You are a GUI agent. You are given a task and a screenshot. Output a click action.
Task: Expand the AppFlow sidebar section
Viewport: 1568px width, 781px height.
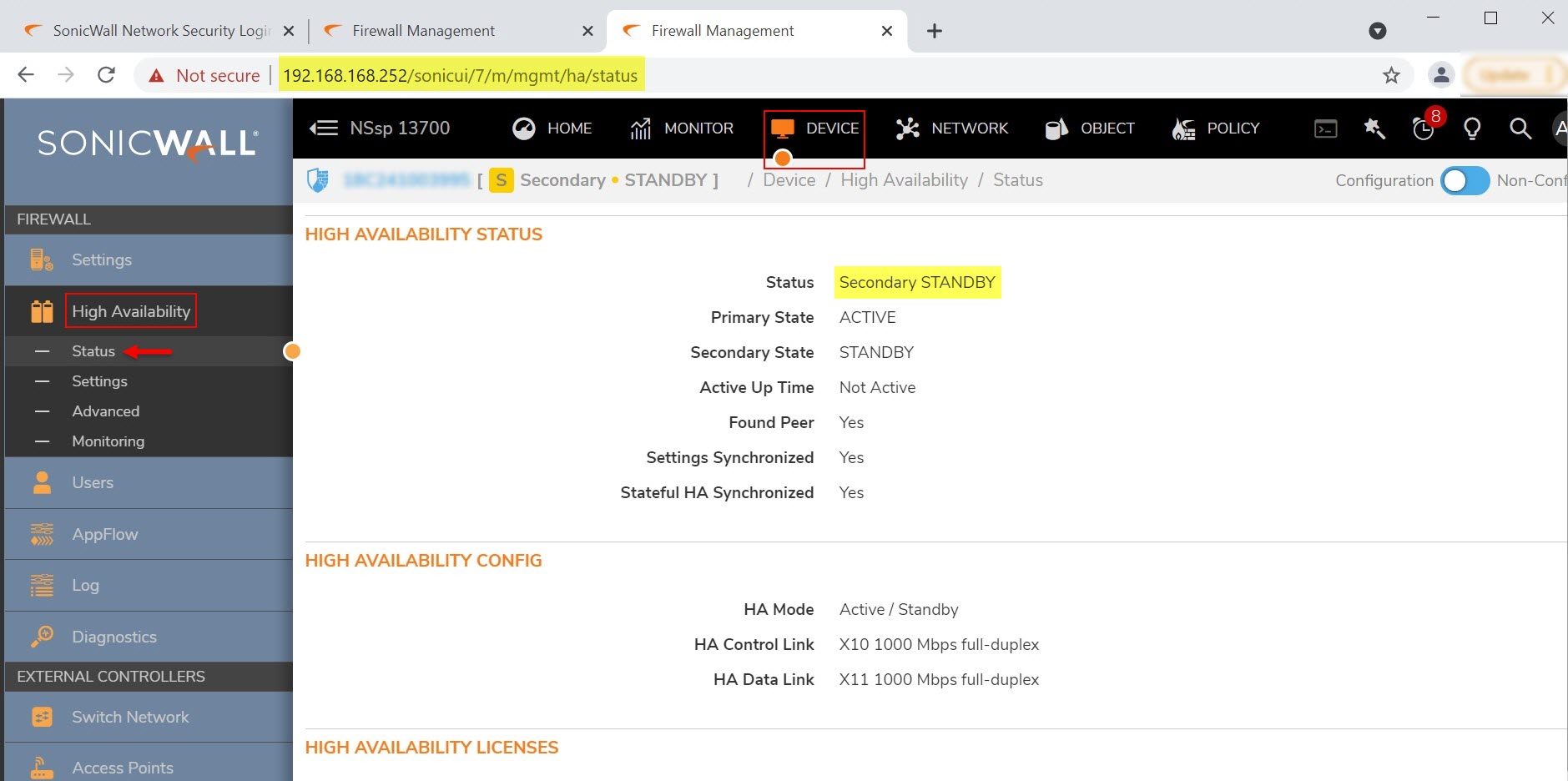[104, 535]
